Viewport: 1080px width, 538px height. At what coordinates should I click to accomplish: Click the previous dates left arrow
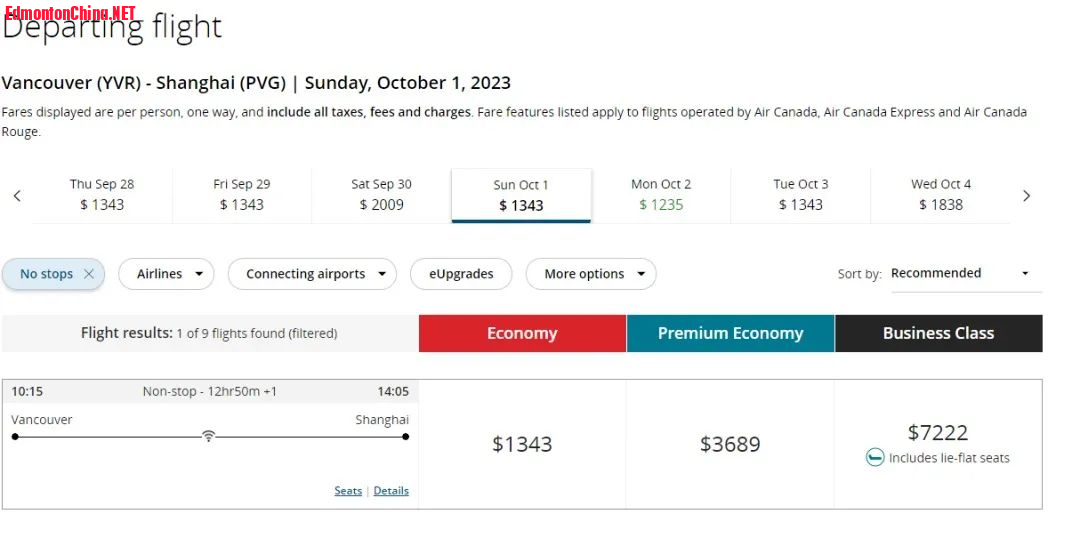tap(17, 196)
